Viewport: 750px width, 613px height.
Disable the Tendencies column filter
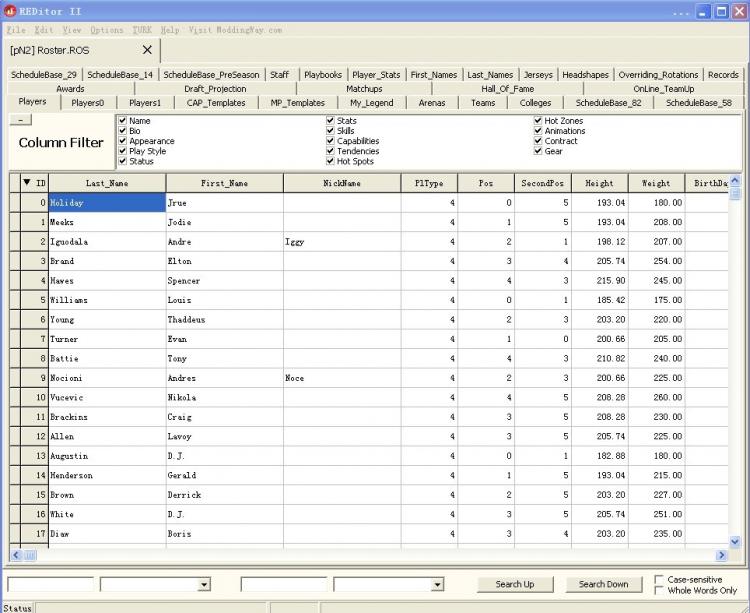click(331, 151)
